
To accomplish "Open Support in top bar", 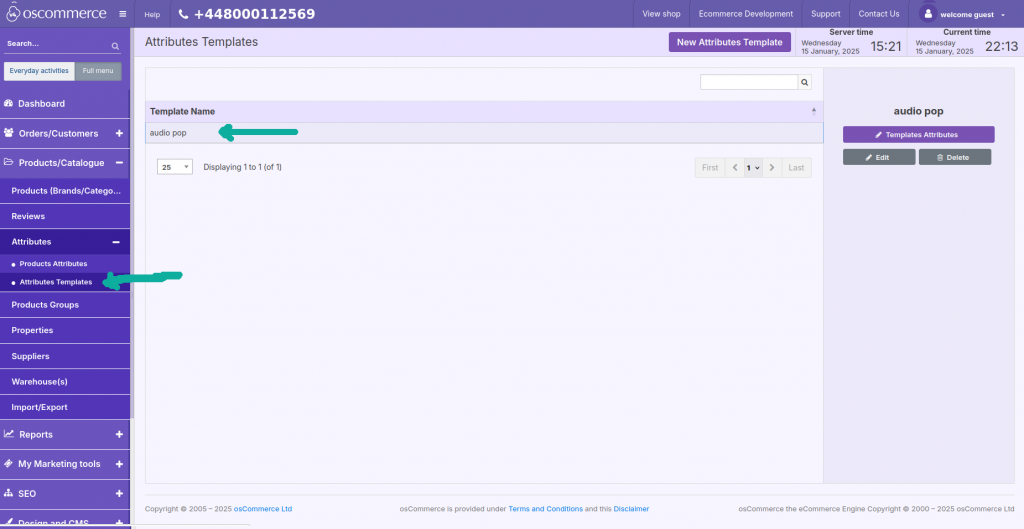I will (825, 14).
